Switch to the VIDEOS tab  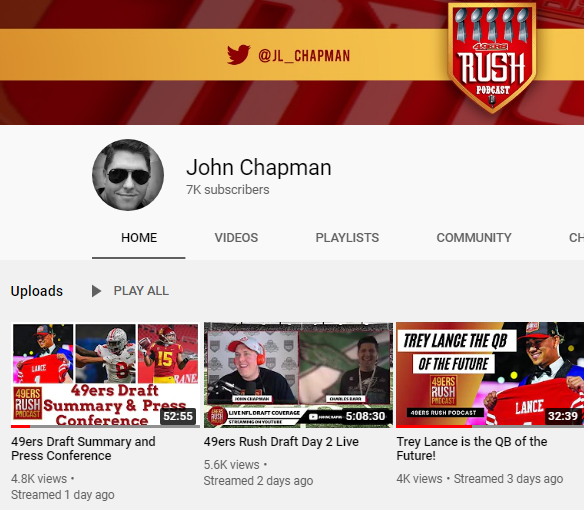[x=236, y=238]
